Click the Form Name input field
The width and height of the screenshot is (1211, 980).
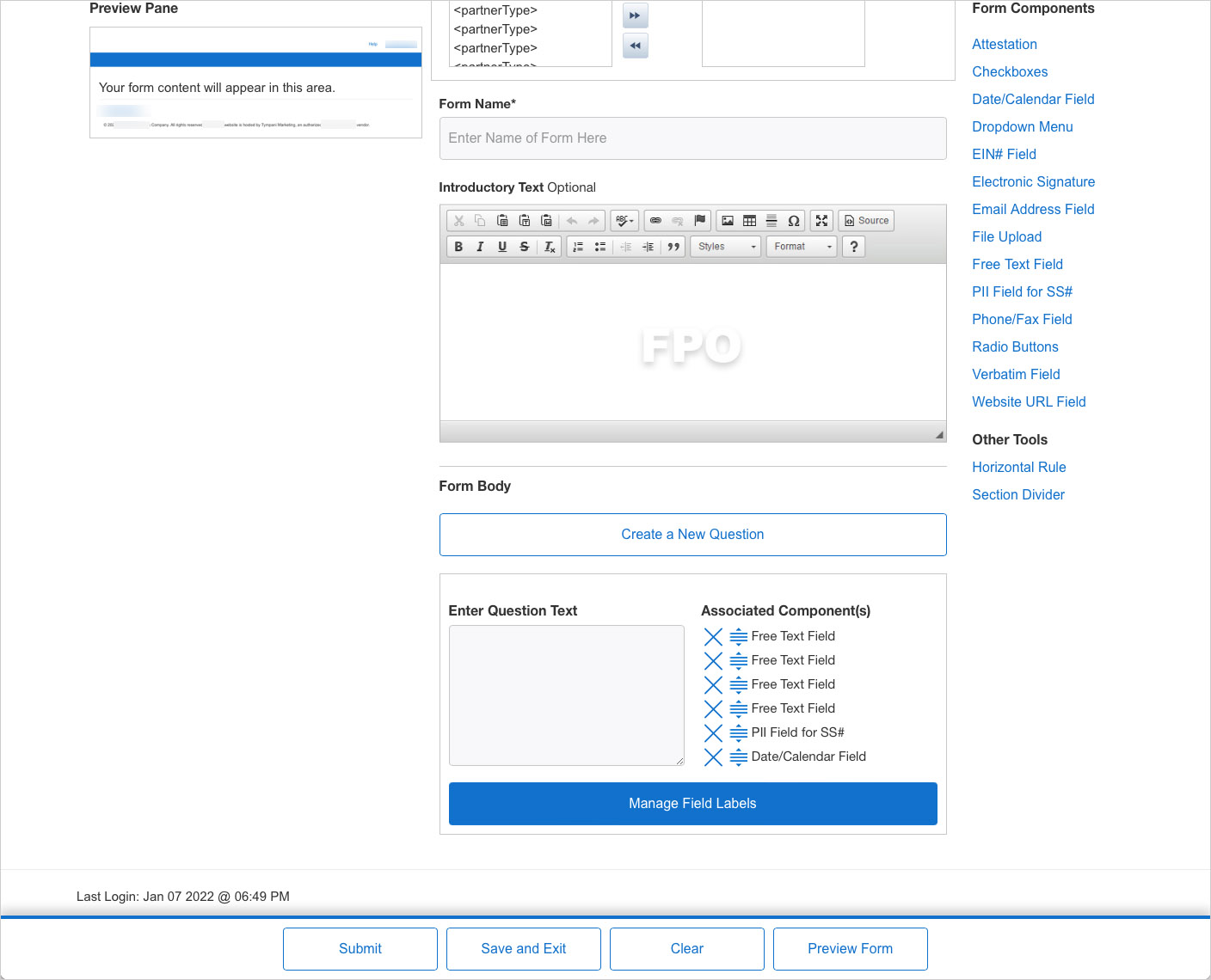(x=692, y=138)
